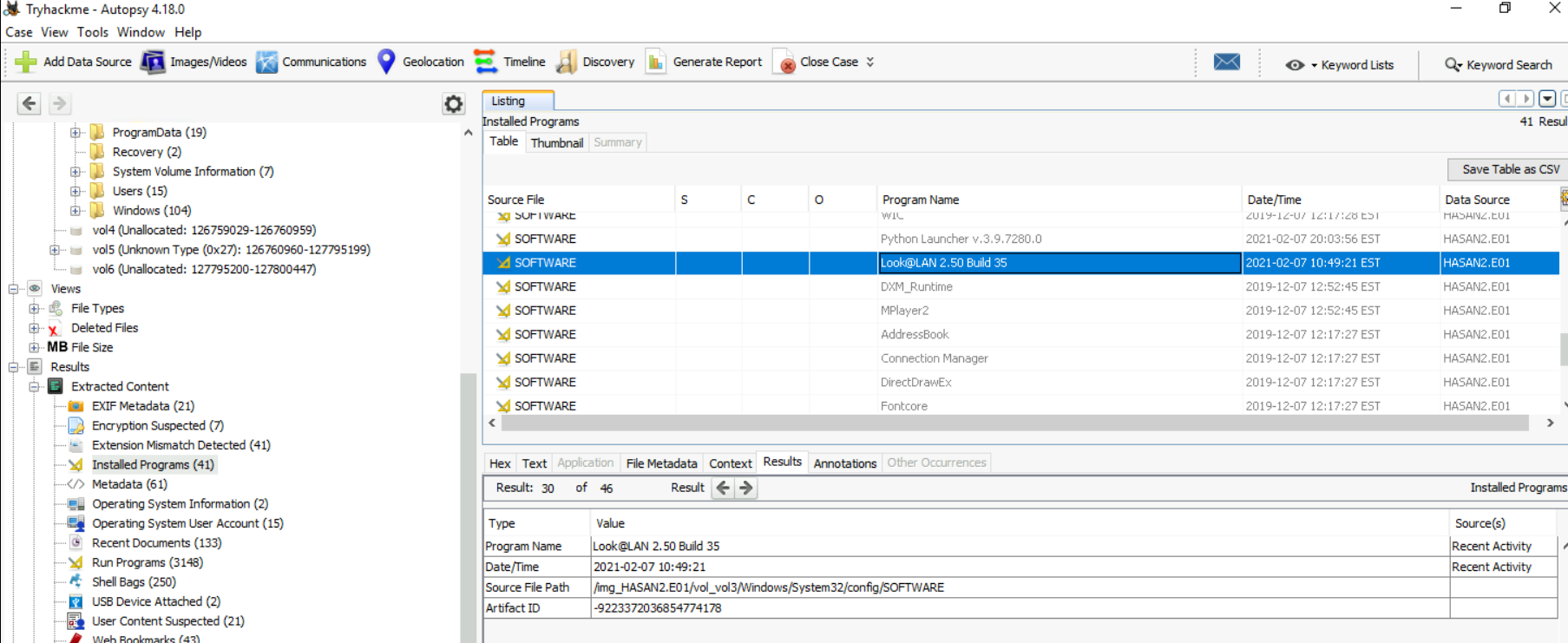Click the tree settings gear icon
This screenshot has width=1568, height=643.
(x=453, y=104)
